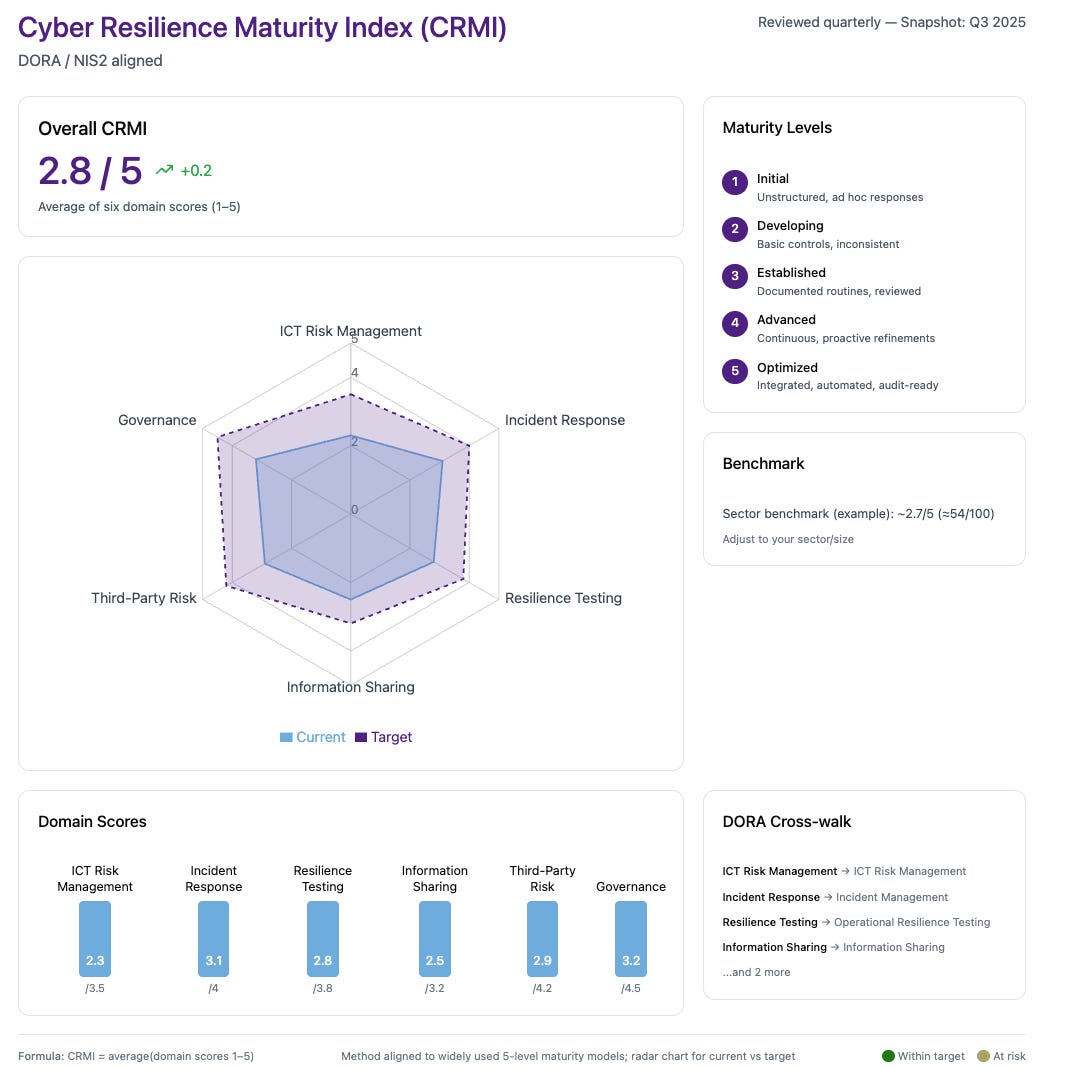This screenshot has width=1073, height=1069.
Task: Click the ICT Risk Management 2.3 bar
Action: pos(94,938)
